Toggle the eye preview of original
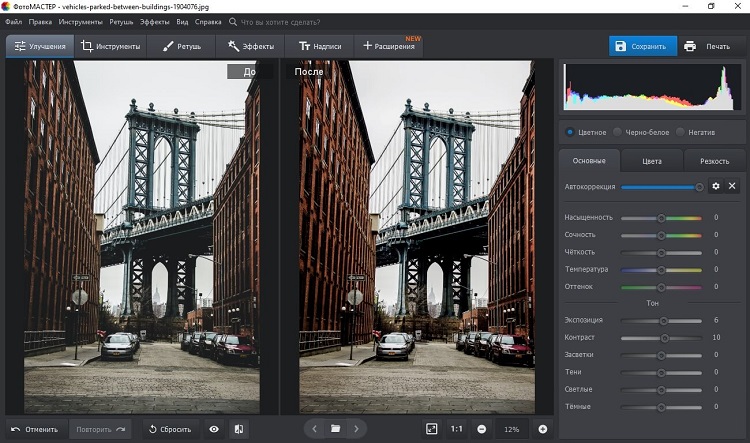 click(x=214, y=429)
